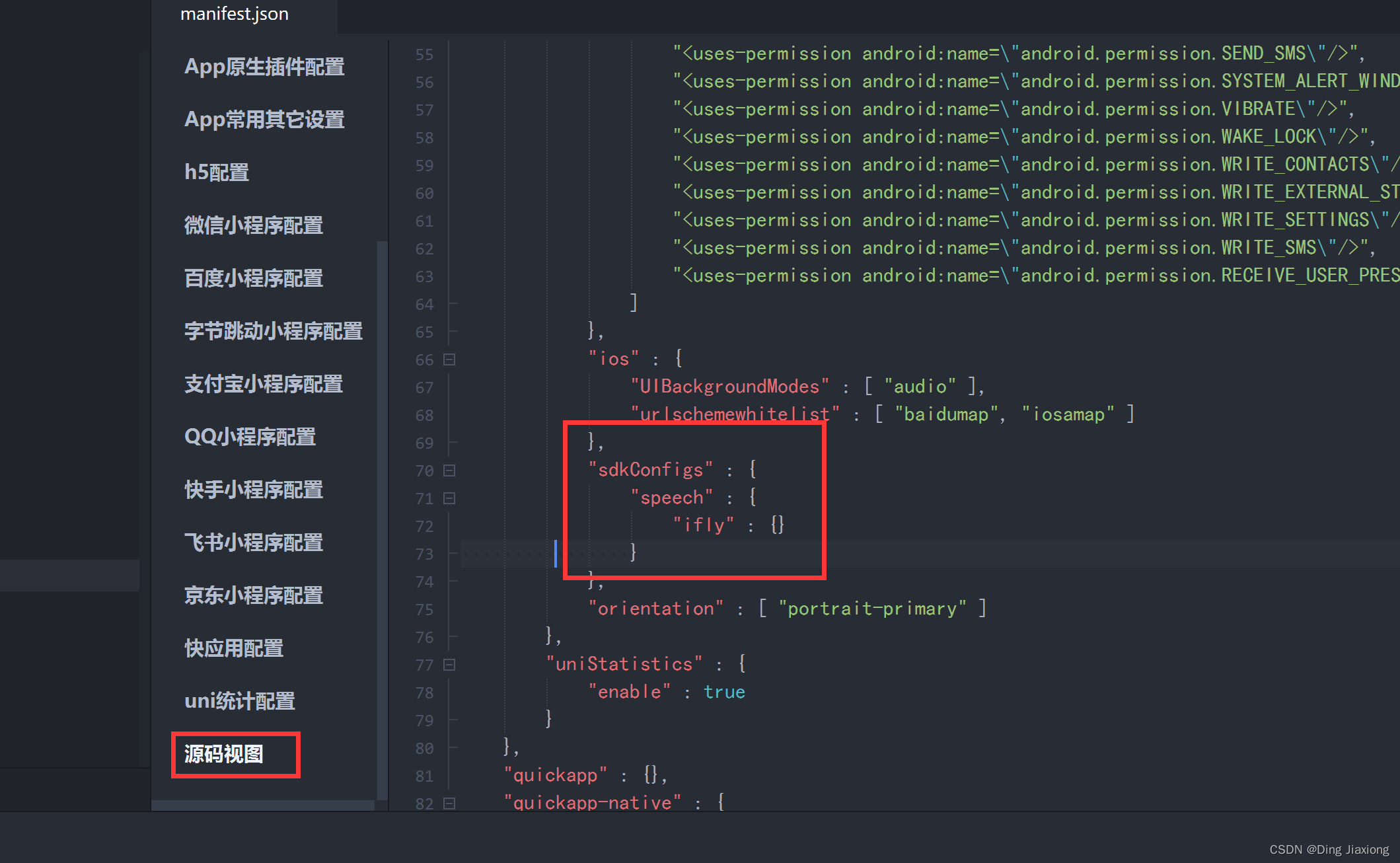Collapse the "speech" block at line 71
The width and height of the screenshot is (1400, 863).
[449, 498]
